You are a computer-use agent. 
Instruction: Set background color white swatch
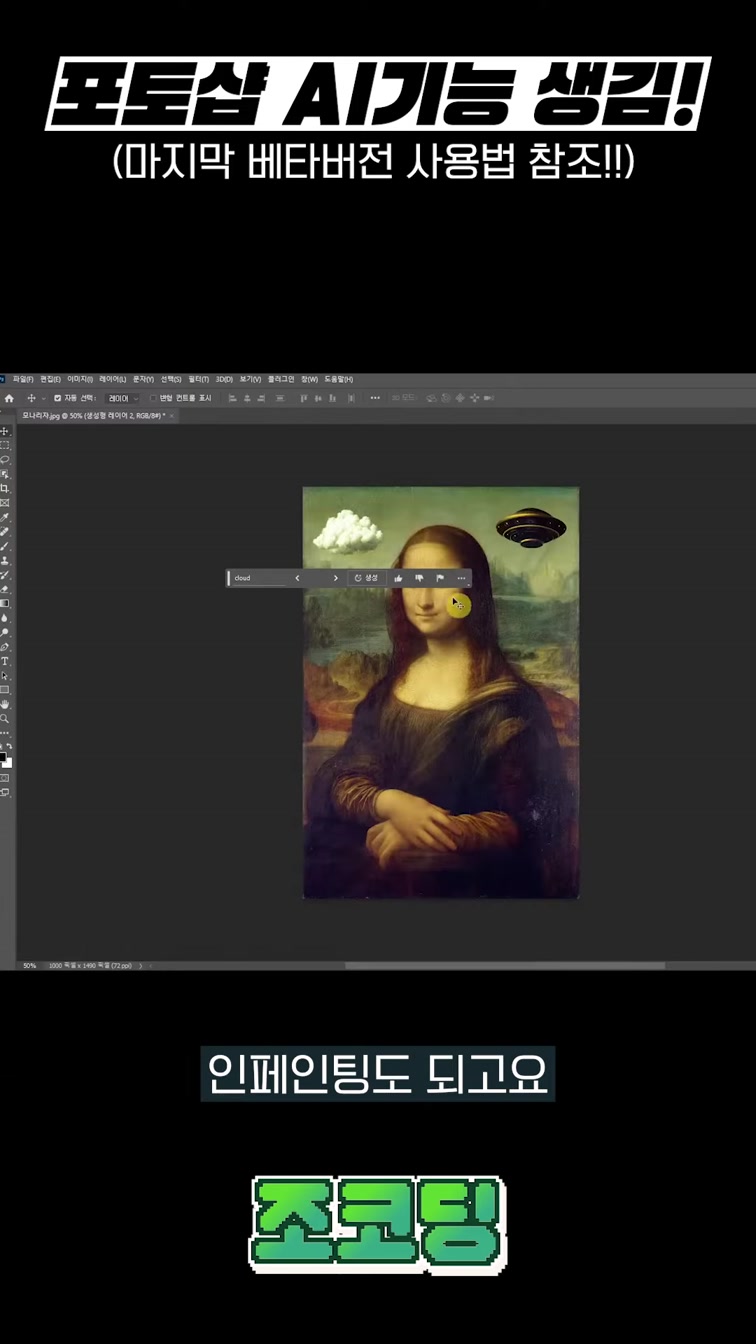pos(8,763)
